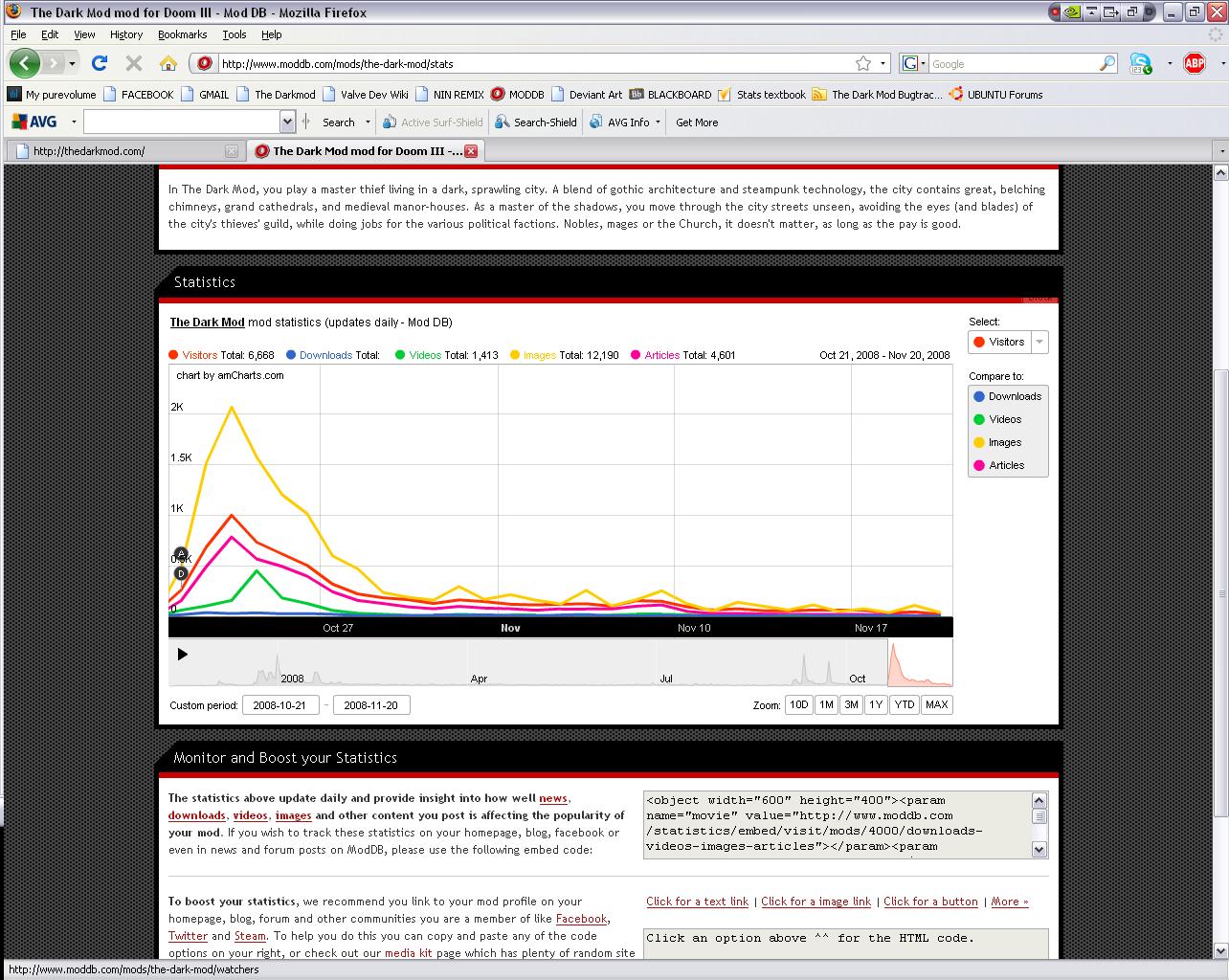Toggle Downloads comparison series
1229x980 pixels.
(1007, 396)
